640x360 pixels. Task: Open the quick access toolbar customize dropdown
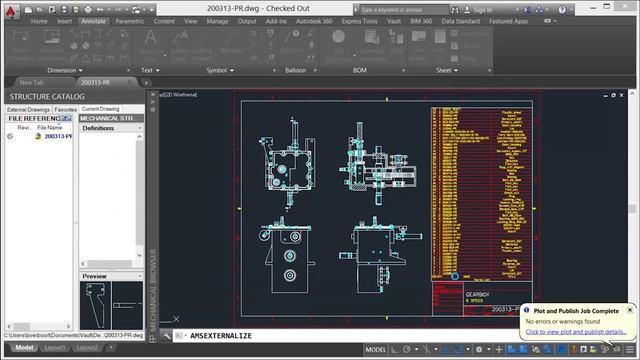pos(152,9)
